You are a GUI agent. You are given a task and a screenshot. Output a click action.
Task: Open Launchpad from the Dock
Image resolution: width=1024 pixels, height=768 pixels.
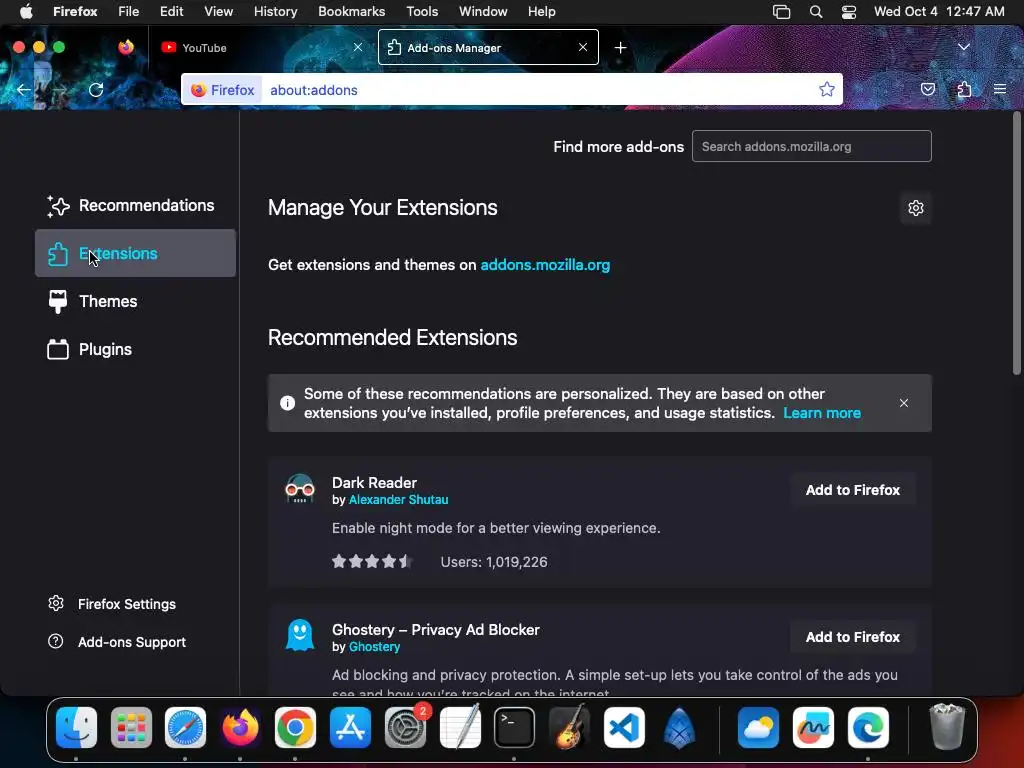pos(131,728)
